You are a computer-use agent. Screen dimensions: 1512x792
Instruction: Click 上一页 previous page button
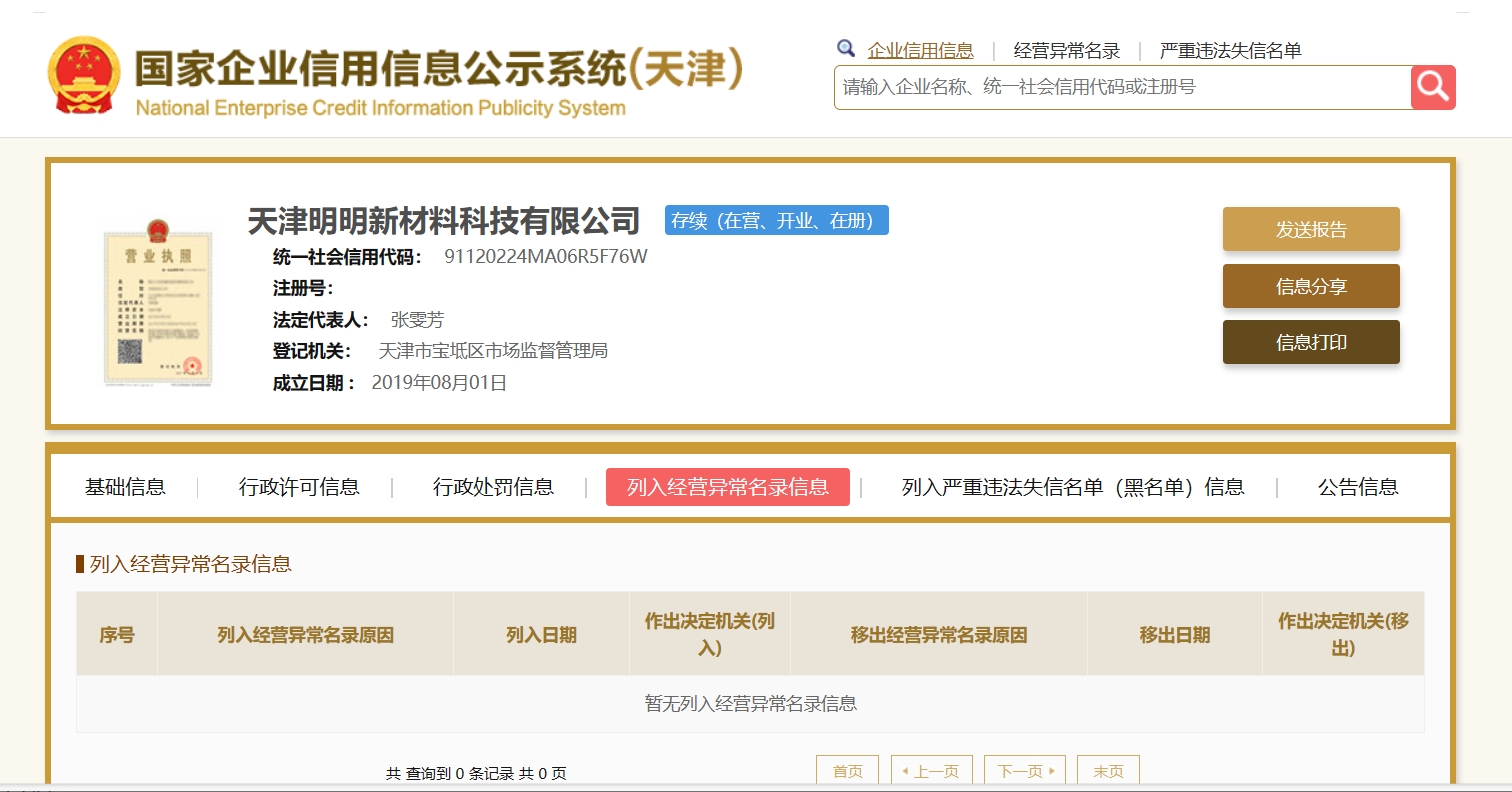[931, 771]
